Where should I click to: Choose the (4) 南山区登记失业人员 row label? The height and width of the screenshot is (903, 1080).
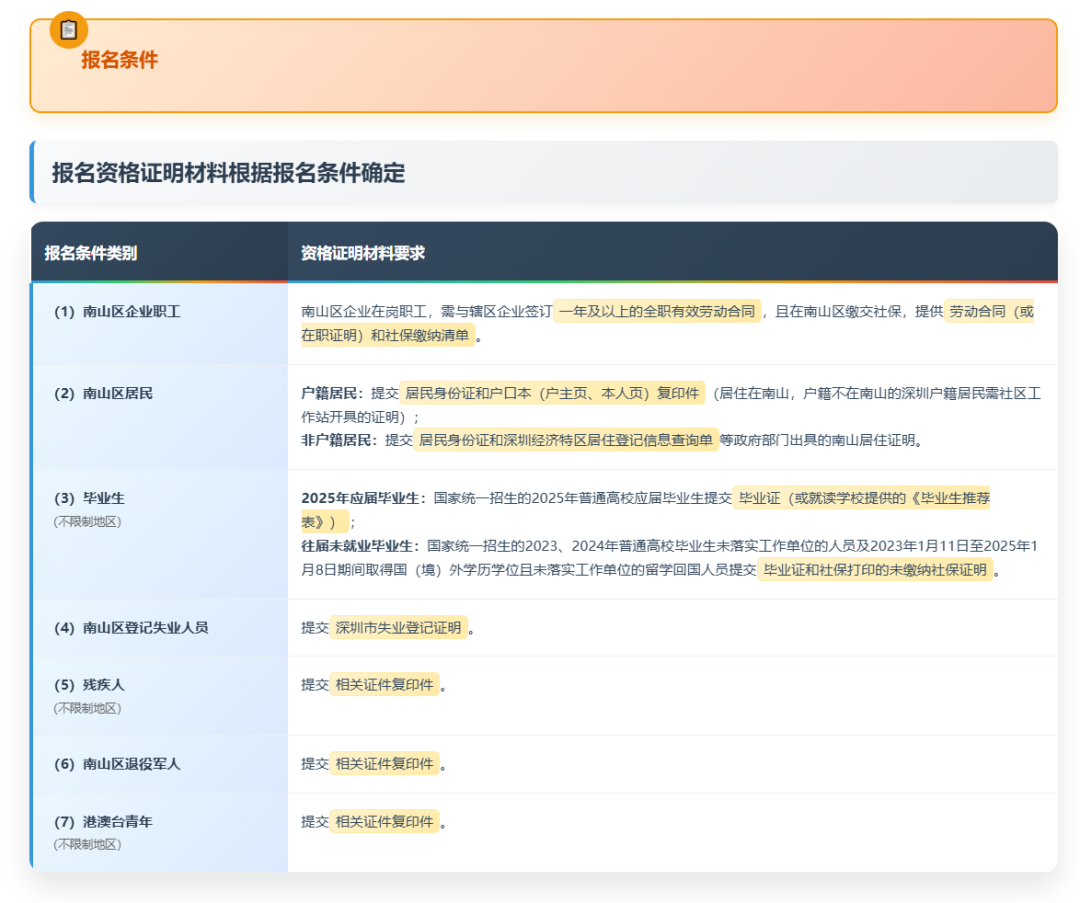tap(131, 628)
